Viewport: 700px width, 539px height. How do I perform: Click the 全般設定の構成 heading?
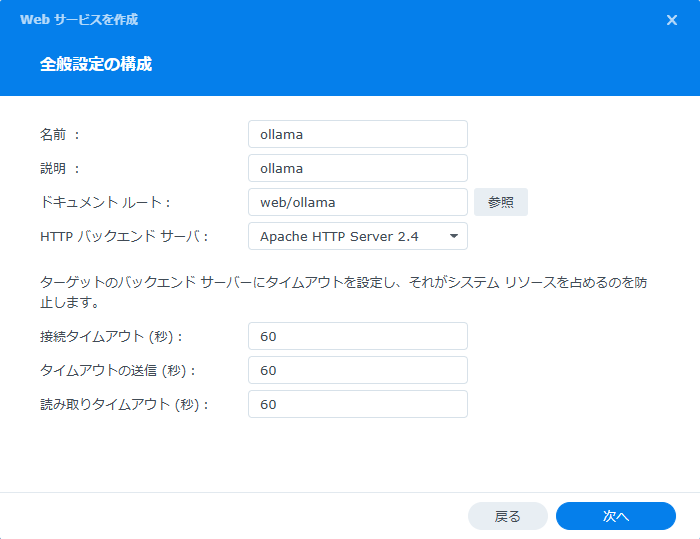point(96,64)
